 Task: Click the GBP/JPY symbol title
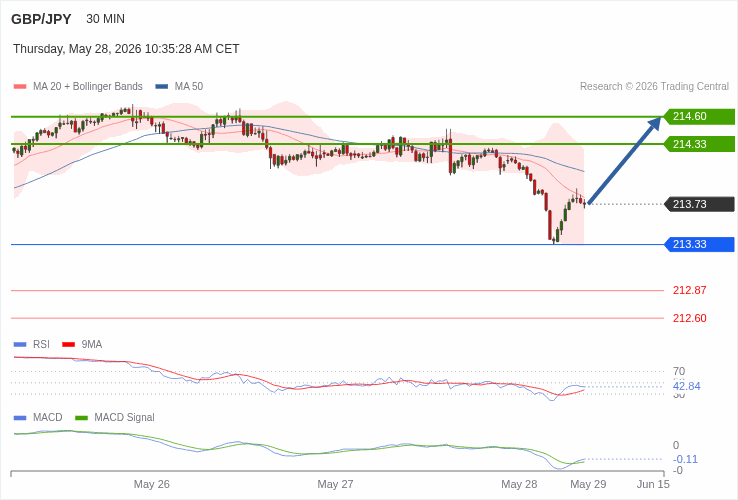(41, 19)
